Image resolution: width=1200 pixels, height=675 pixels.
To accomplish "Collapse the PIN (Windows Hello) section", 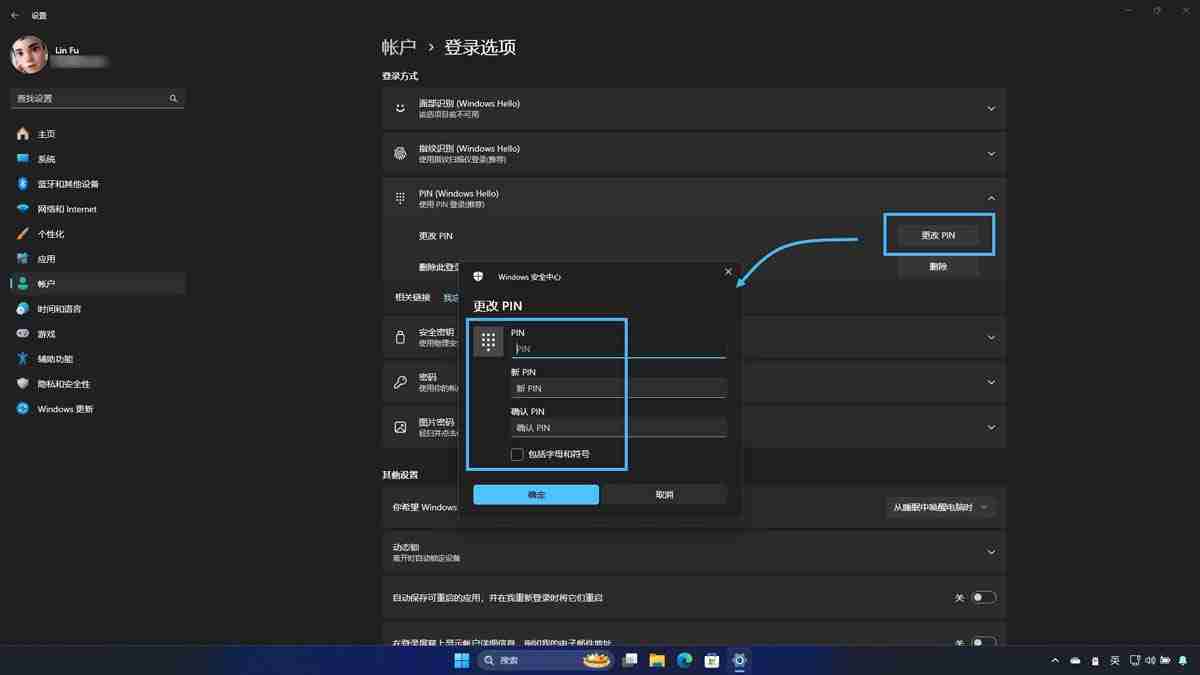I will click(x=990, y=197).
